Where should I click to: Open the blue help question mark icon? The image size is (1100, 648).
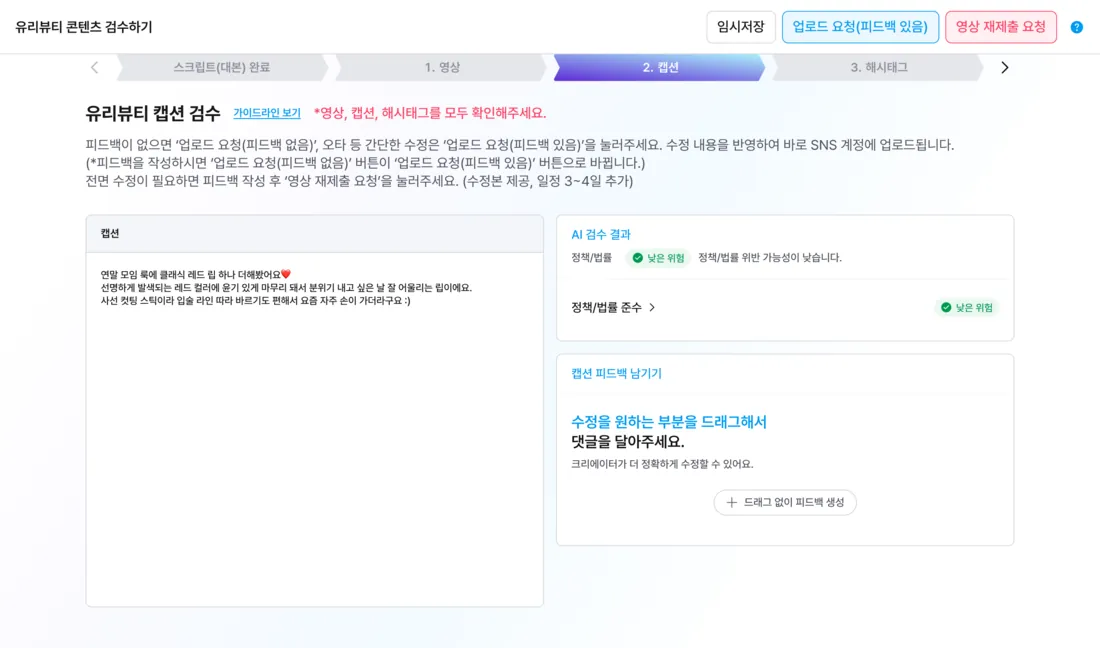click(1076, 27)
